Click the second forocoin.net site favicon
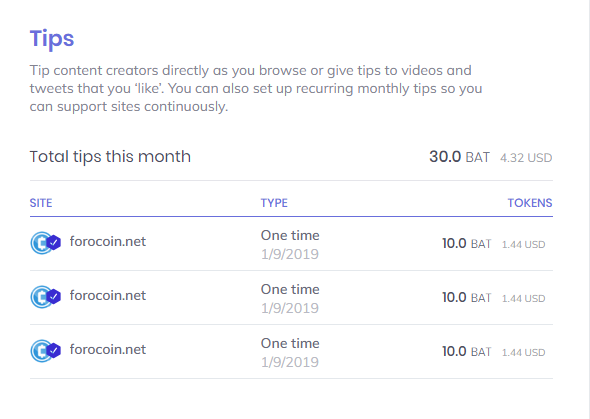Image resolution: width=590 pixels, height=419 pixels. (x=41, y=297)
